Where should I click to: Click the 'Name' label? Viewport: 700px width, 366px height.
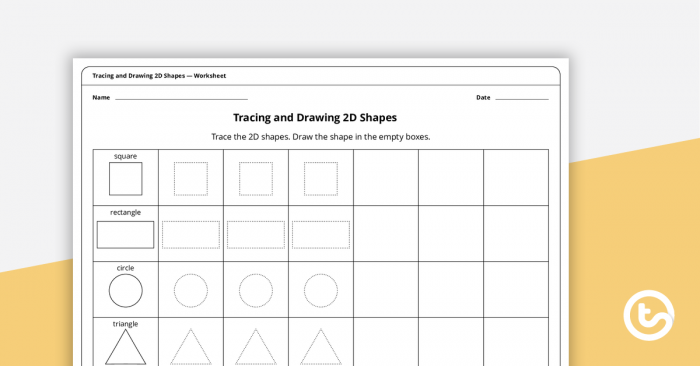[x=101, y=97]
